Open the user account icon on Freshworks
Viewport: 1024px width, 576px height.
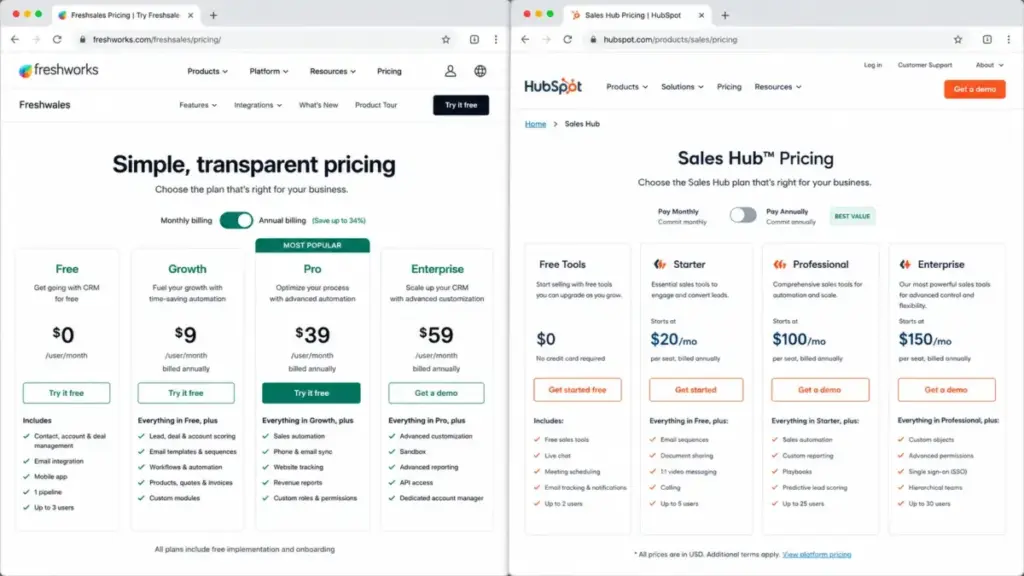coord(450,71)
